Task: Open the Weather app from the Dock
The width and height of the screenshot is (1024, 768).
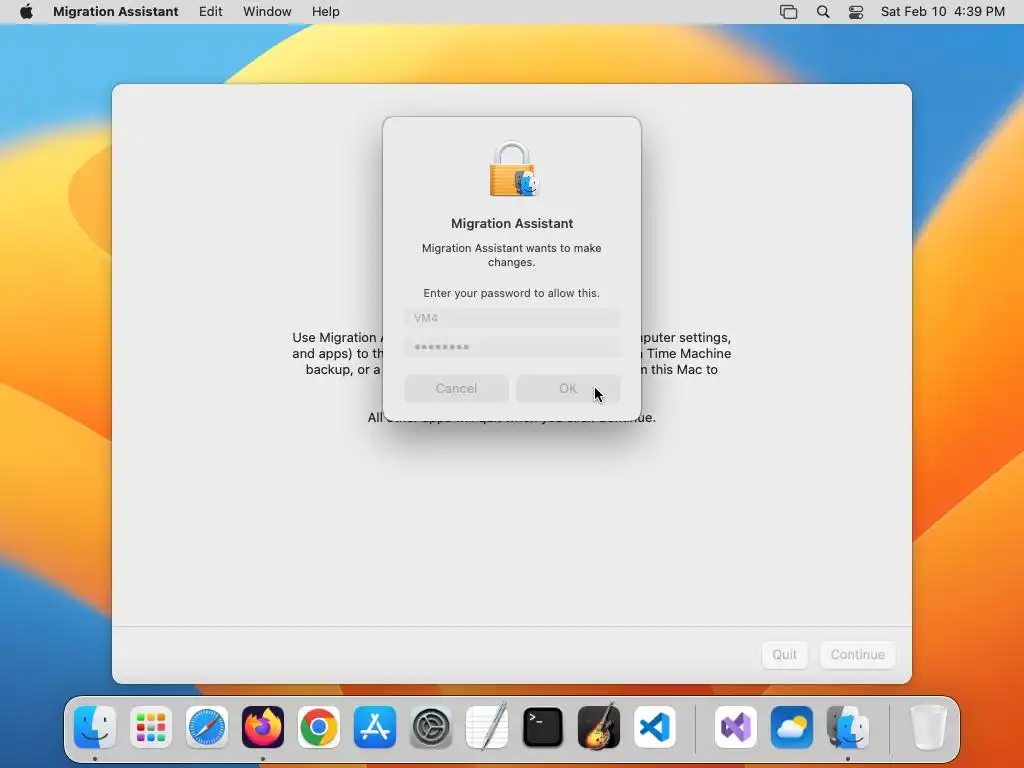Action: coord(792,727)
